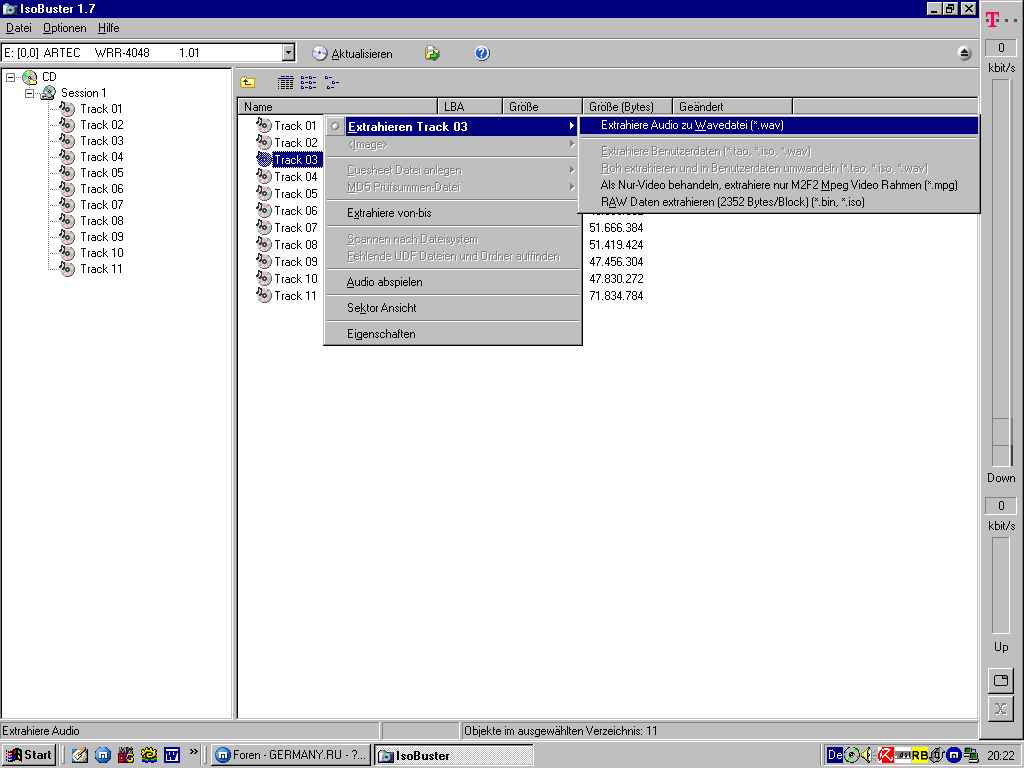Viewport: 1024px width, 768px height.
Task: Switch to the Foren - GERMANY.RU taskbar window
Action: tap(291, 755)
